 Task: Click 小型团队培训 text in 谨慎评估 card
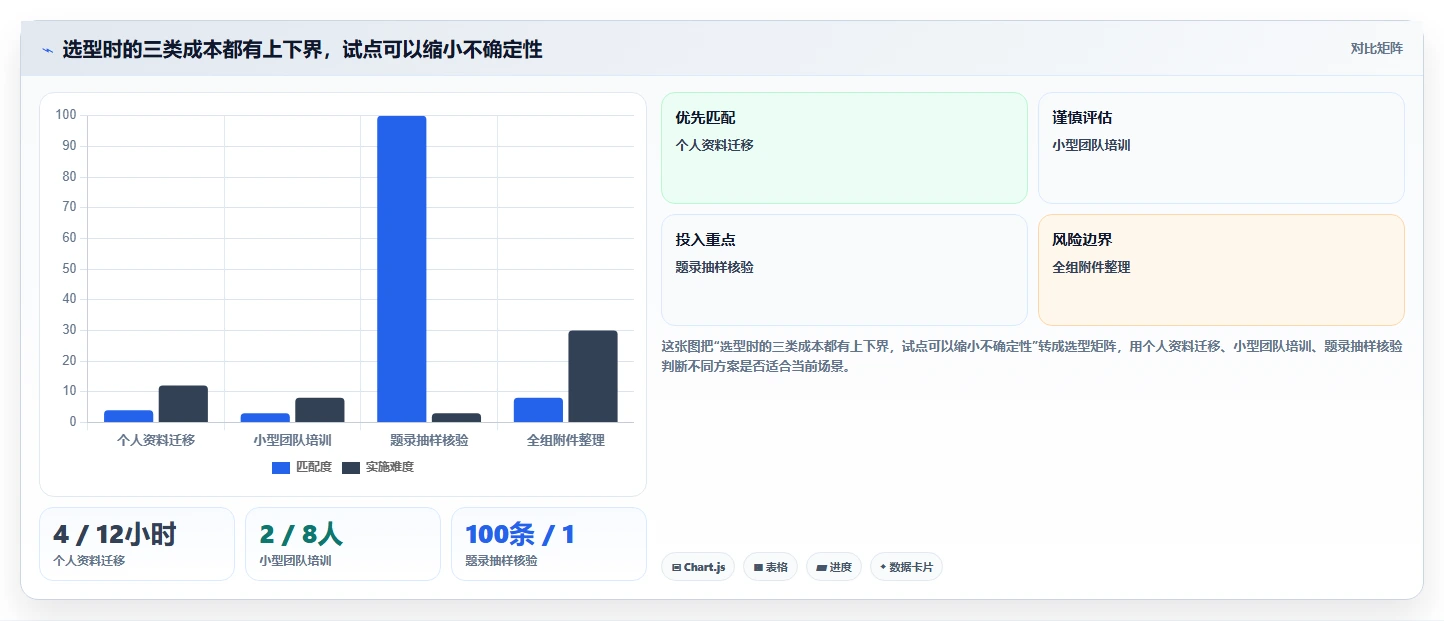coord(1091,145)
